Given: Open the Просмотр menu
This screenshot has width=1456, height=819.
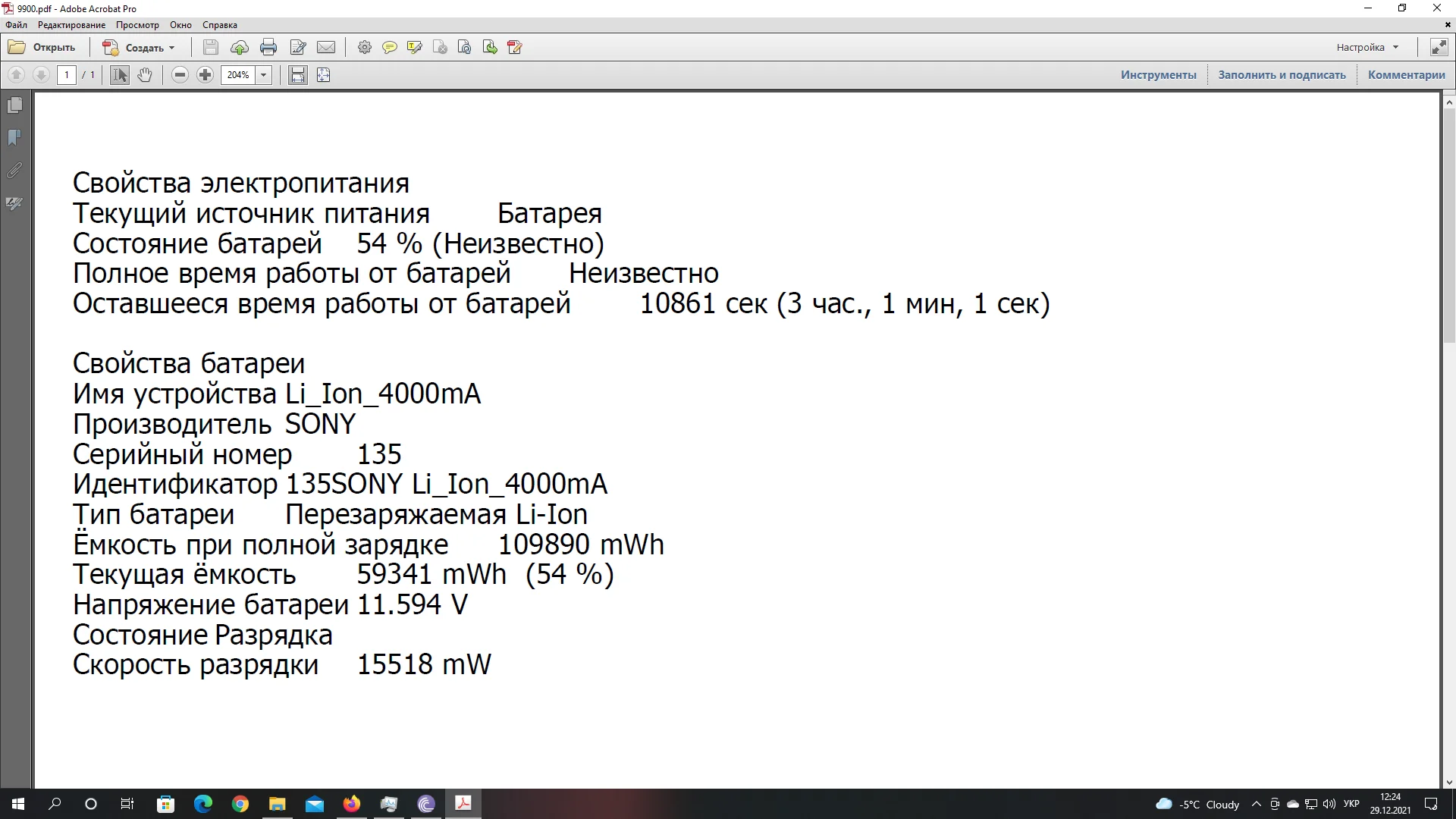Looking at the screenshot, I should pyautogui.click(x=137, y=25).
